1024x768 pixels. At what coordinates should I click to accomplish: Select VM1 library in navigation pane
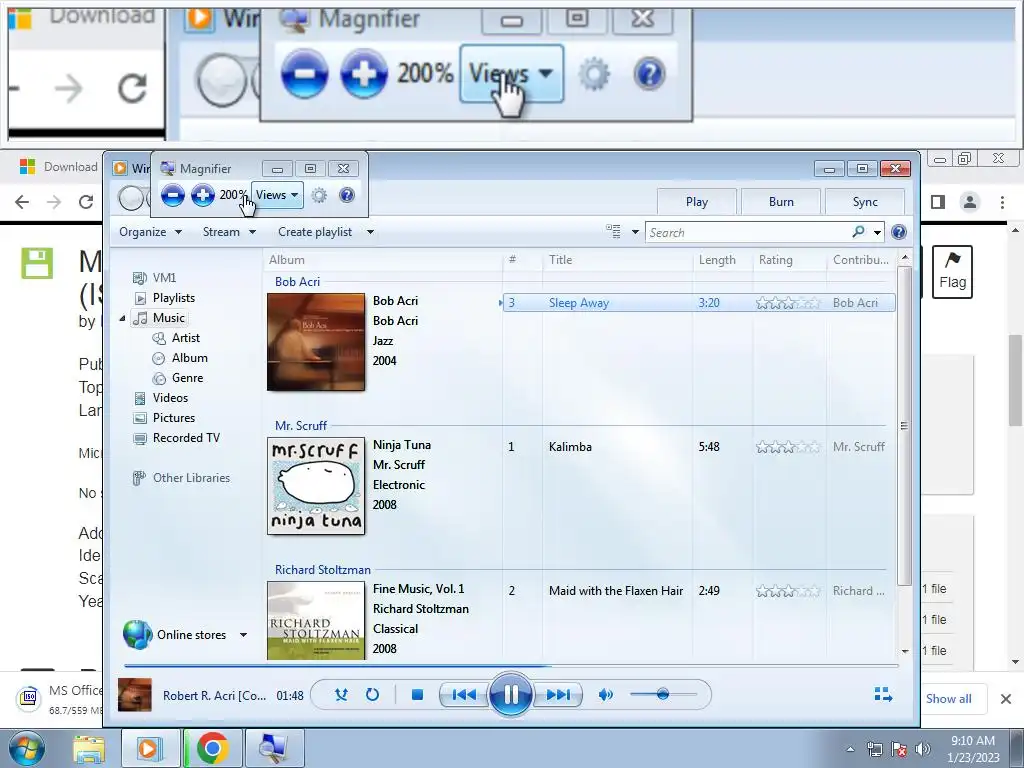pyautogui.click(x=154, y=278)
